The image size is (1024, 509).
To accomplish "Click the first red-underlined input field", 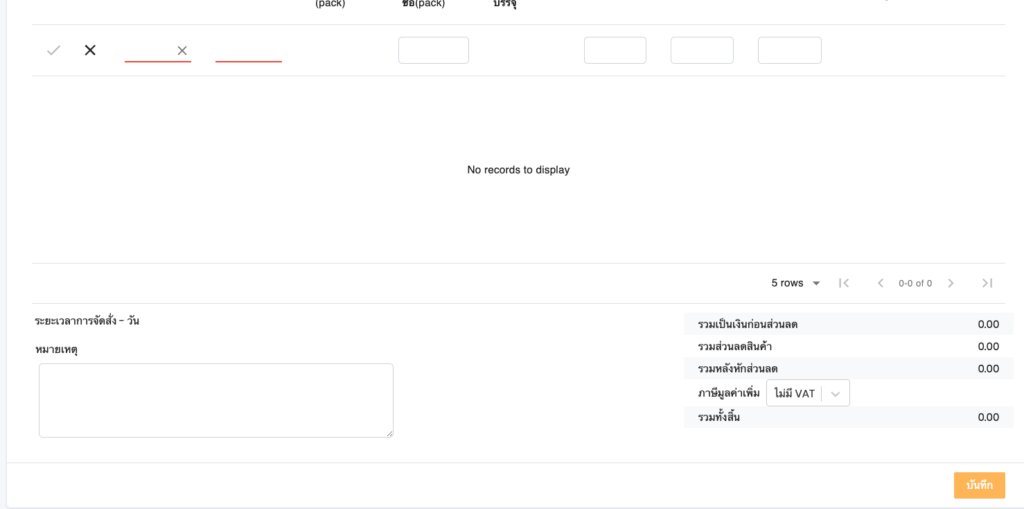I will tap(148, 50).
